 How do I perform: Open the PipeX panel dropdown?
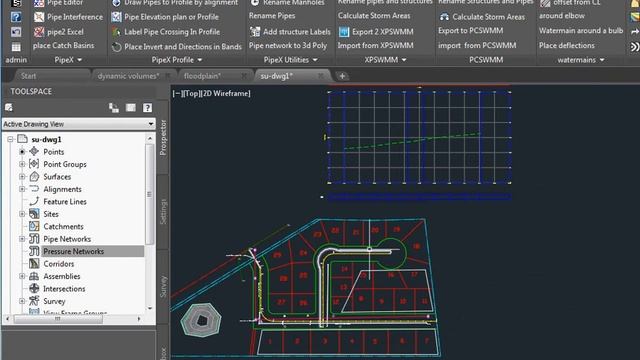coord(68,60)
